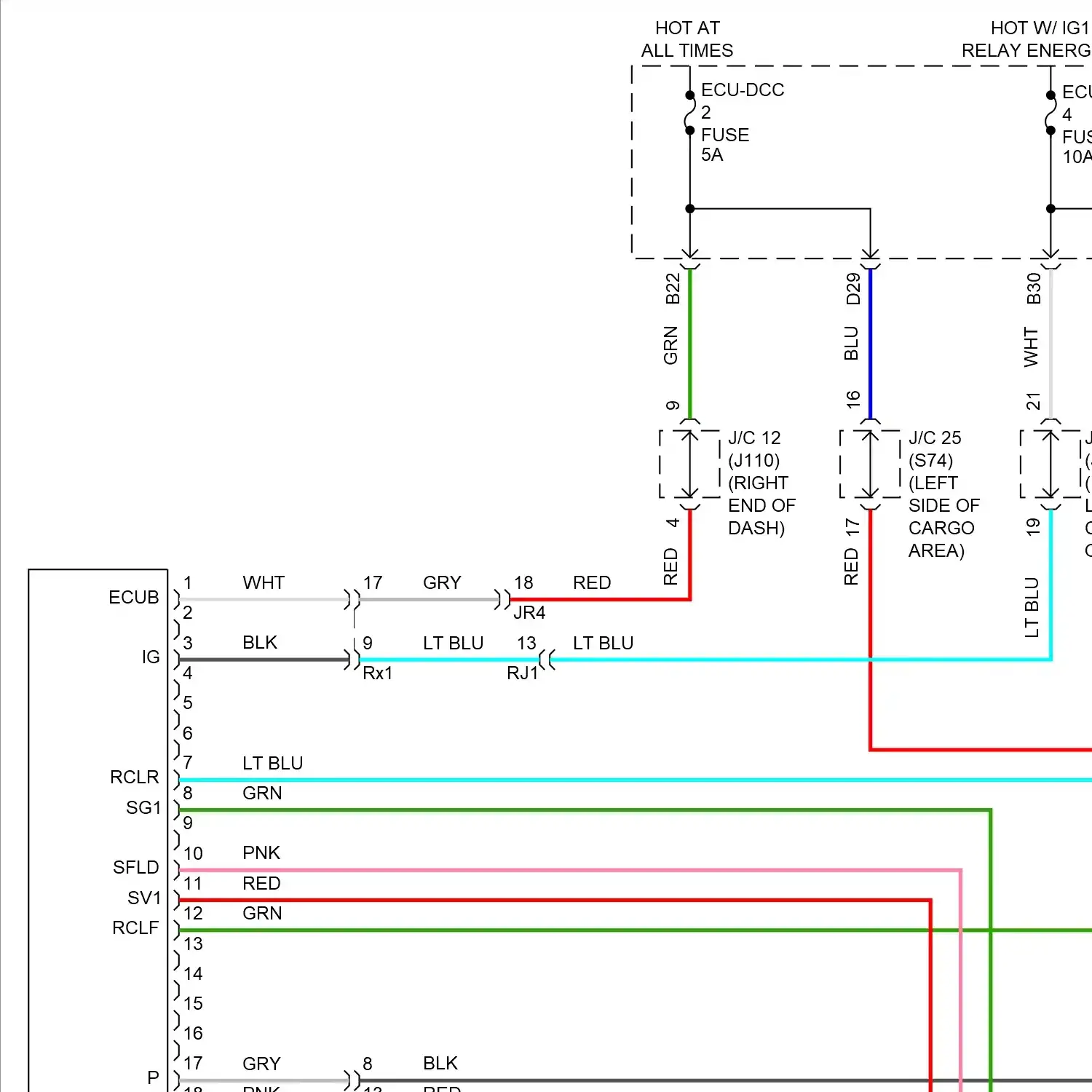The width and height of the screenshot is (1092, 1092).
Task: Select the SV1 terminal name
Action: tap(143, 898)
